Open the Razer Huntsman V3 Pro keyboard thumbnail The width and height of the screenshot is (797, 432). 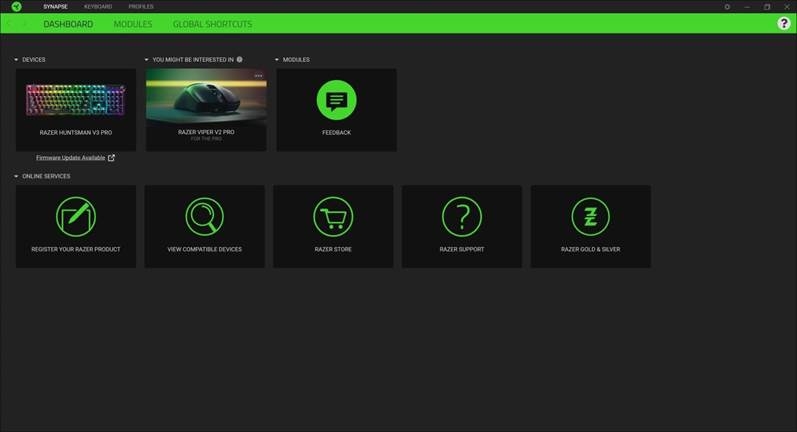[x=76, y=100]
